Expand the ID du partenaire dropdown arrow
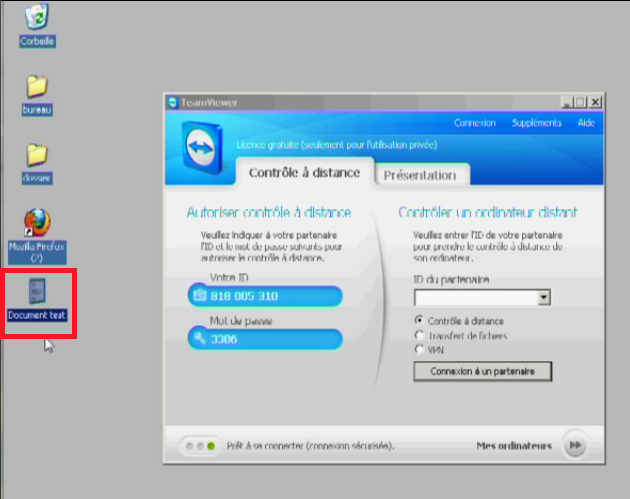This screenshot has width=630, height=499. (x=544, y=298)
